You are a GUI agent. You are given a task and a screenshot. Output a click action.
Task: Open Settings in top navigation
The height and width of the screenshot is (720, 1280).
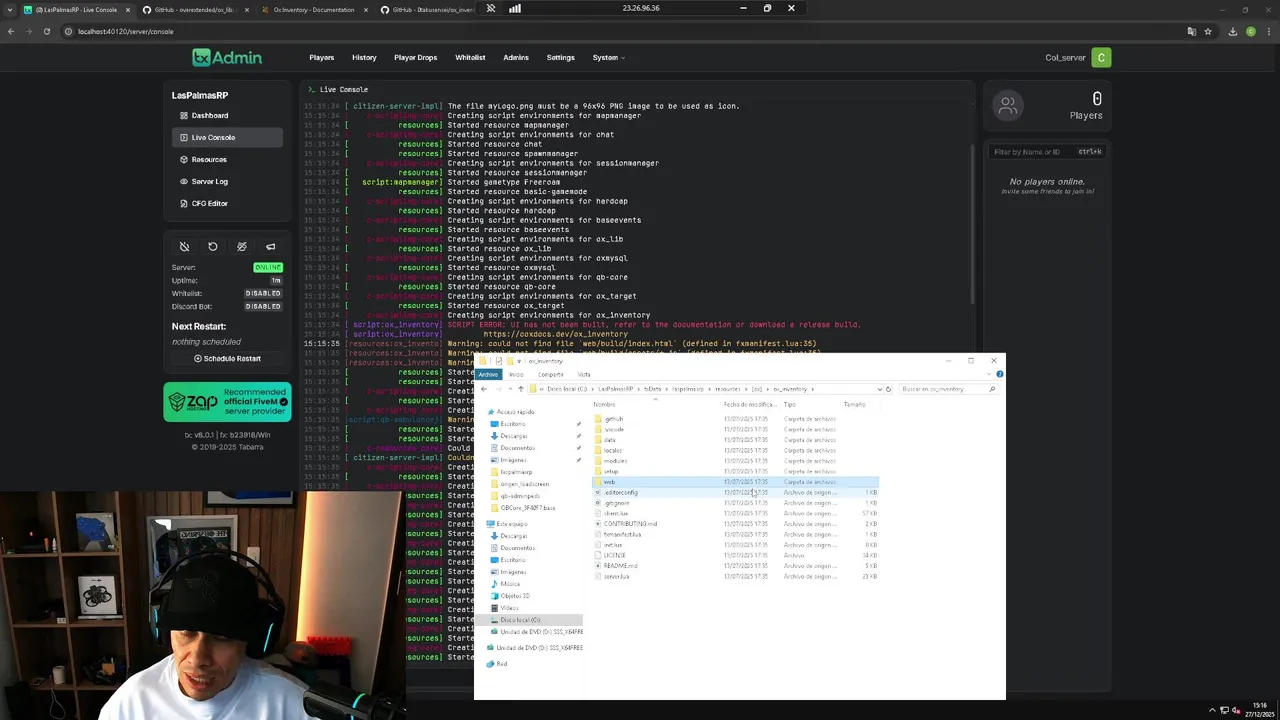[560, 57]
